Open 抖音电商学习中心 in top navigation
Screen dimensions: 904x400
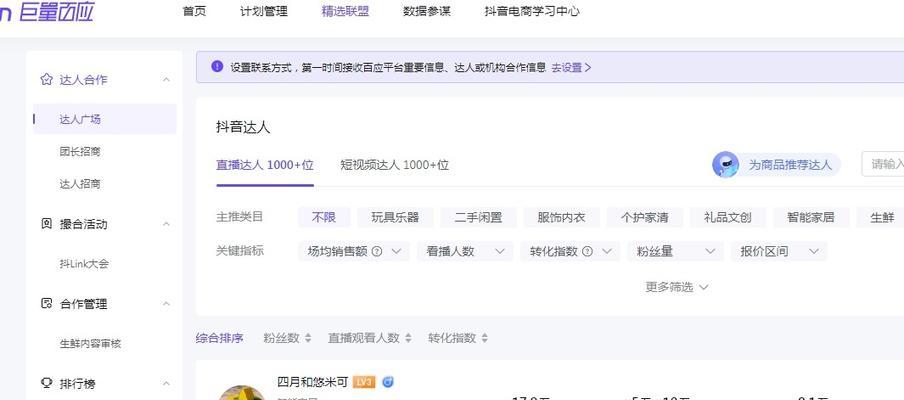coord(532,11)
